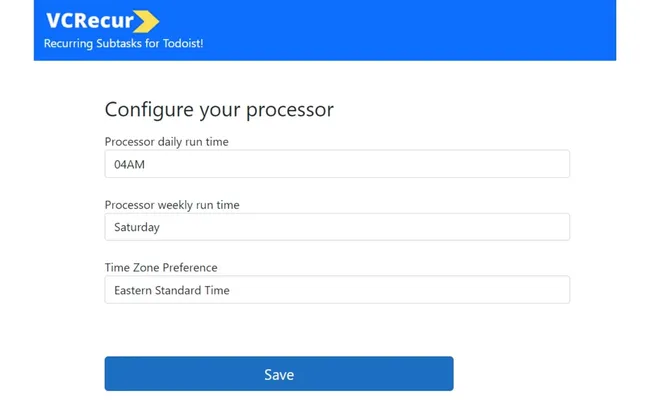This screenshot has height=406, width=650.
Task: Click the Recurring Subtasks for Todoist tagline
Action: [123, 44]
